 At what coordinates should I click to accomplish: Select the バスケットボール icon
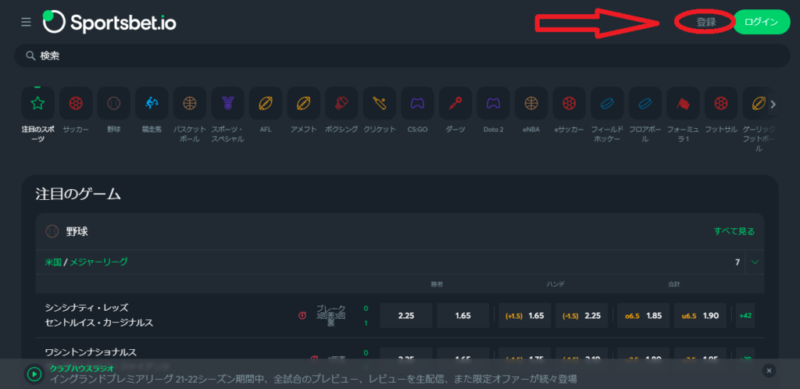click(190, 103)
